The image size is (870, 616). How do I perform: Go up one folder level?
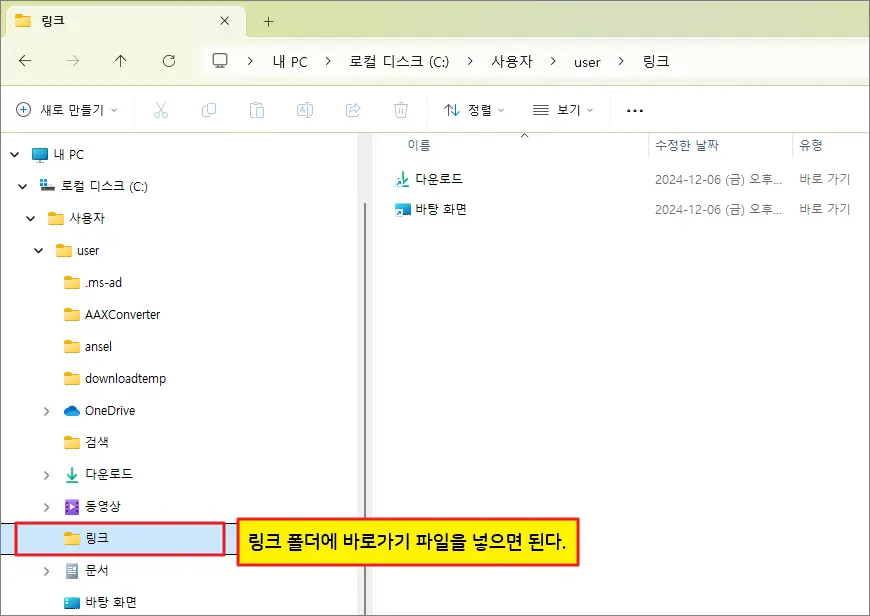[120, 61]
